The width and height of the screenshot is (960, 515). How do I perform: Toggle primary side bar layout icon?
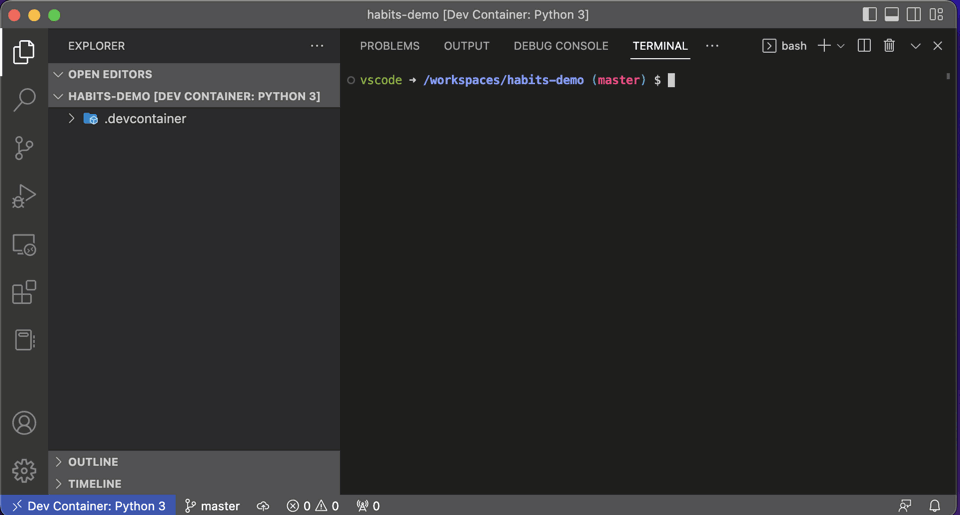pos(869,14)
